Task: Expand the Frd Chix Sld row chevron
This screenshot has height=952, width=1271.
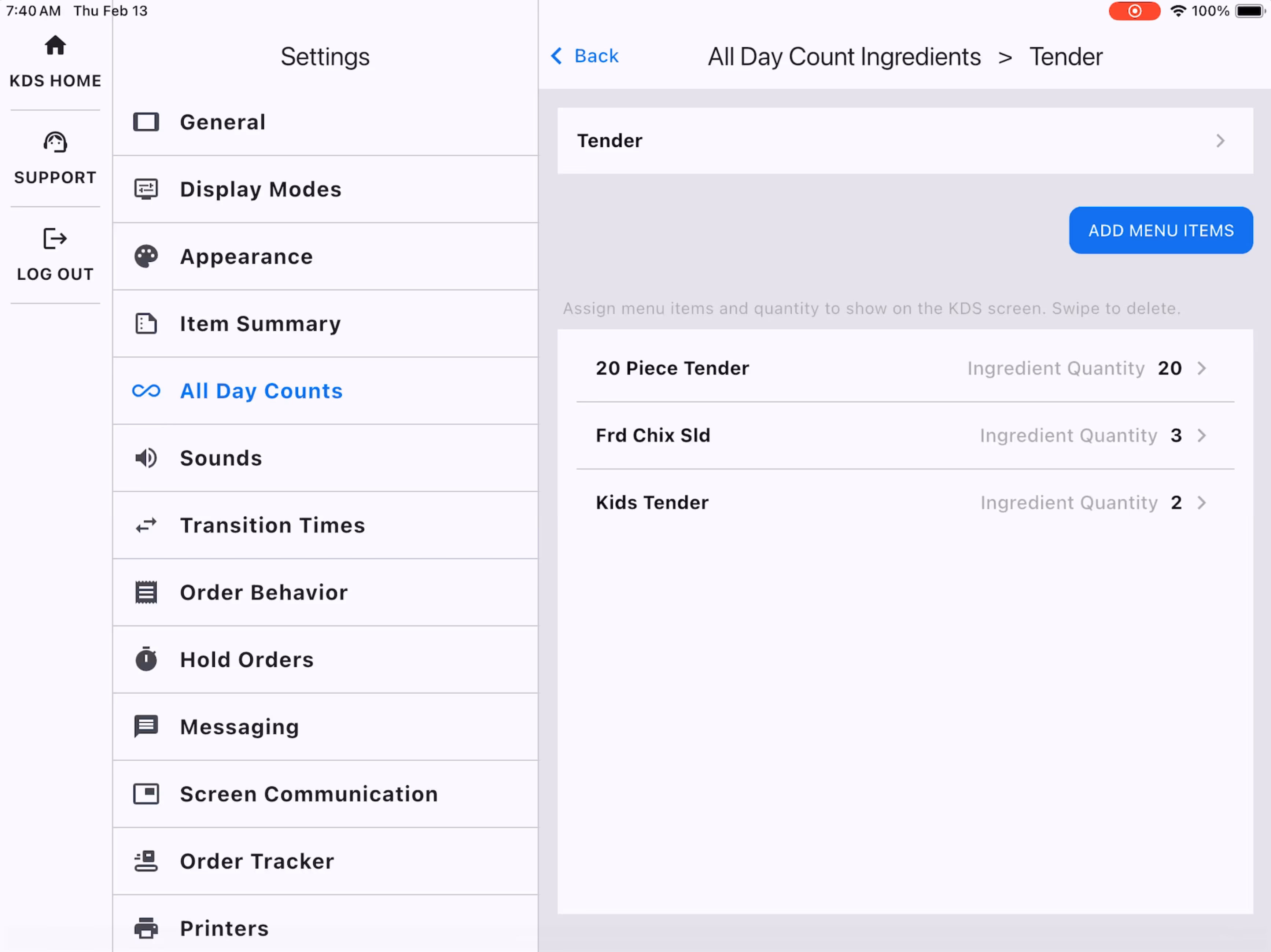Action: click(x=1201, y=435)
